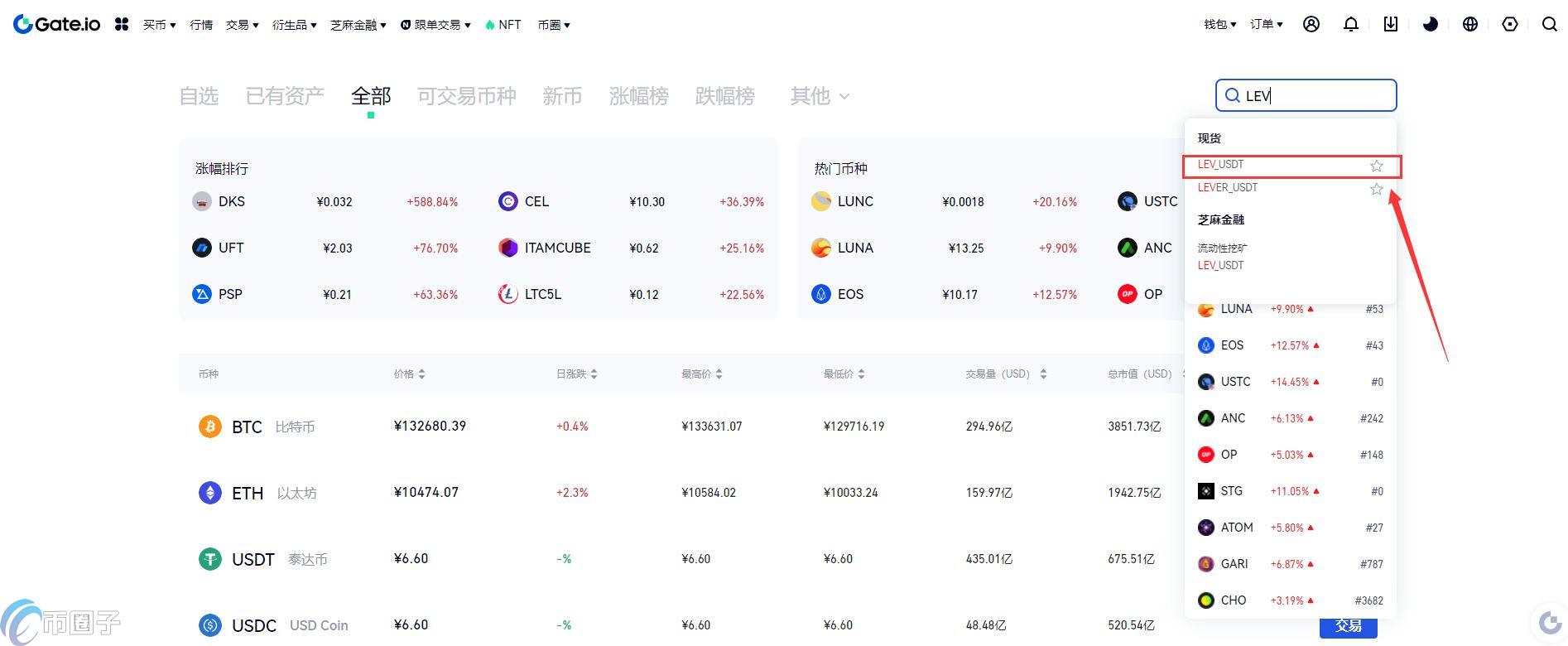Click the STG icon in side list
1568x646 pixels.
tap(1206, 491)
